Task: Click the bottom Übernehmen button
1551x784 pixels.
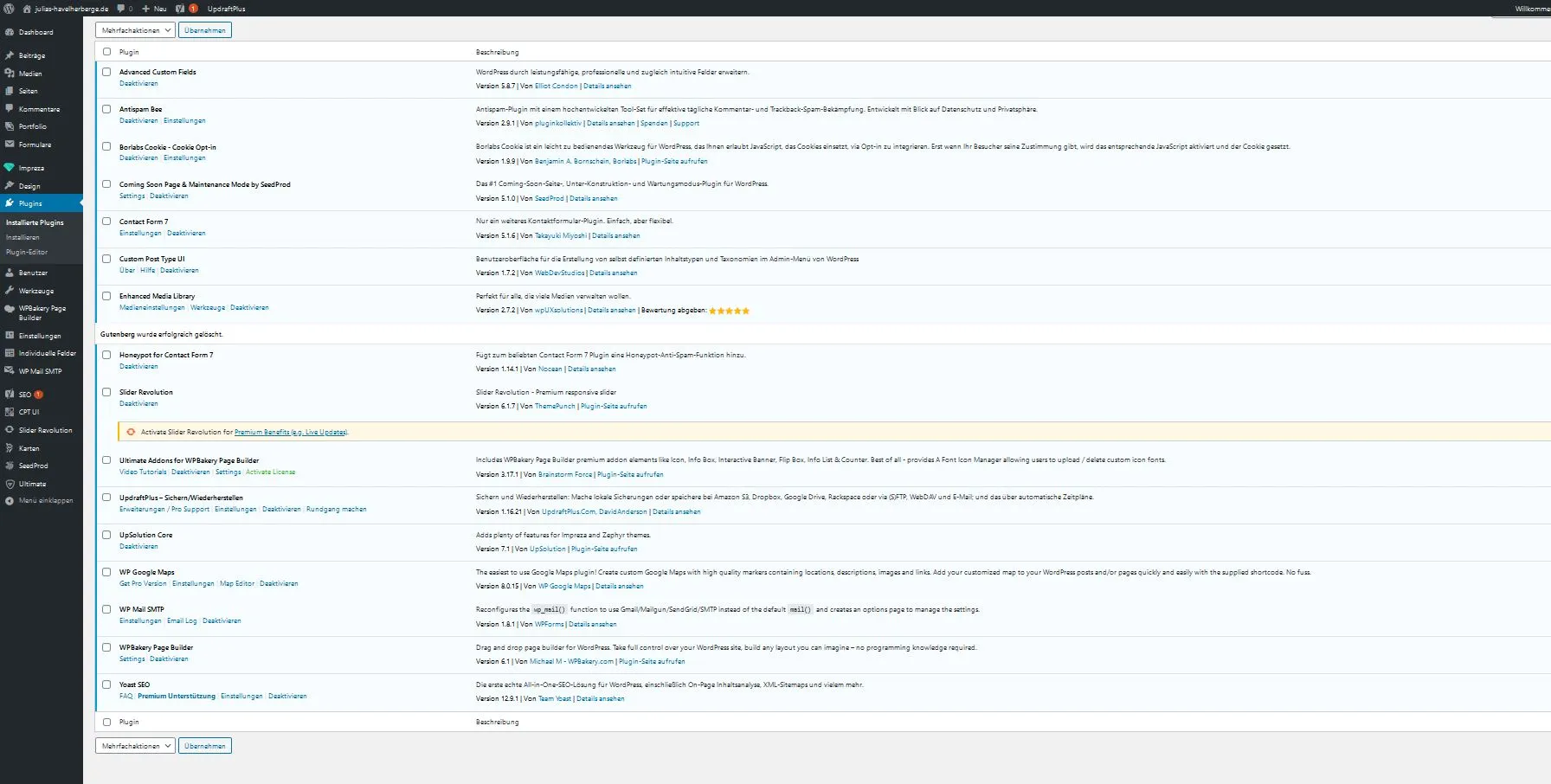Action: tap(205, 746)
